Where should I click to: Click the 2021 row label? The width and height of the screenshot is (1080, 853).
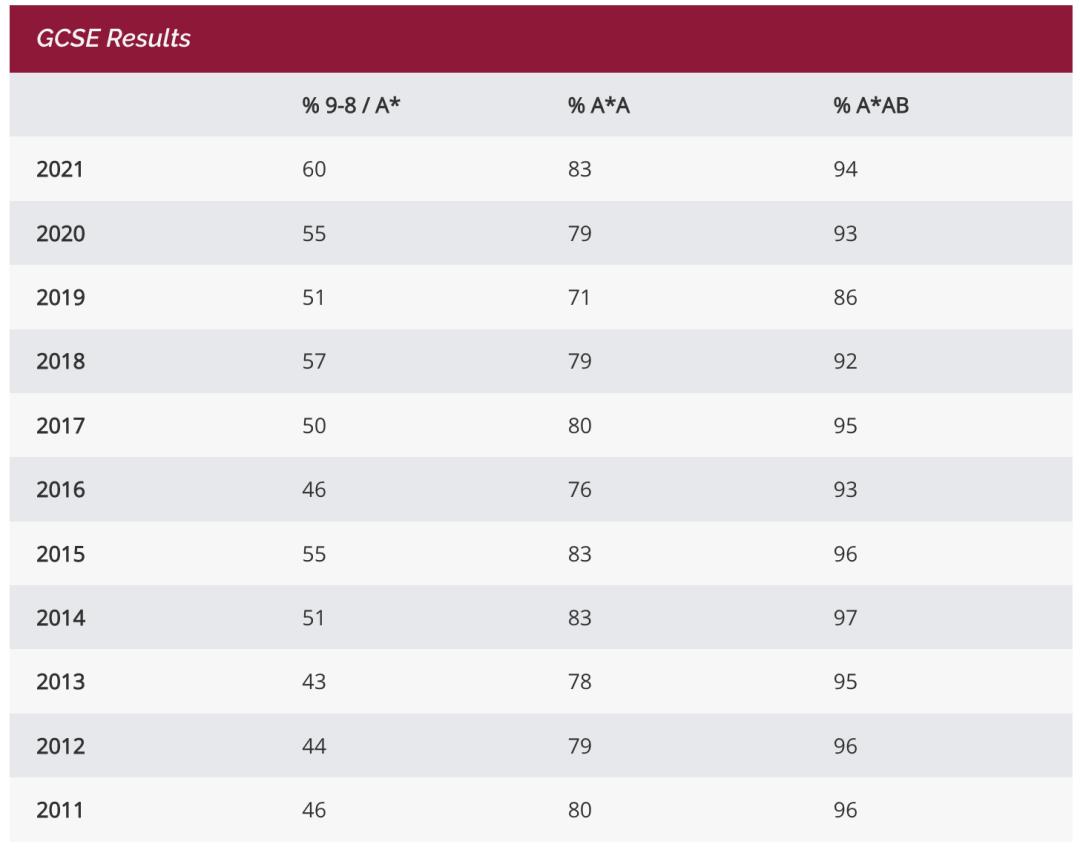[x=60, y=170]
